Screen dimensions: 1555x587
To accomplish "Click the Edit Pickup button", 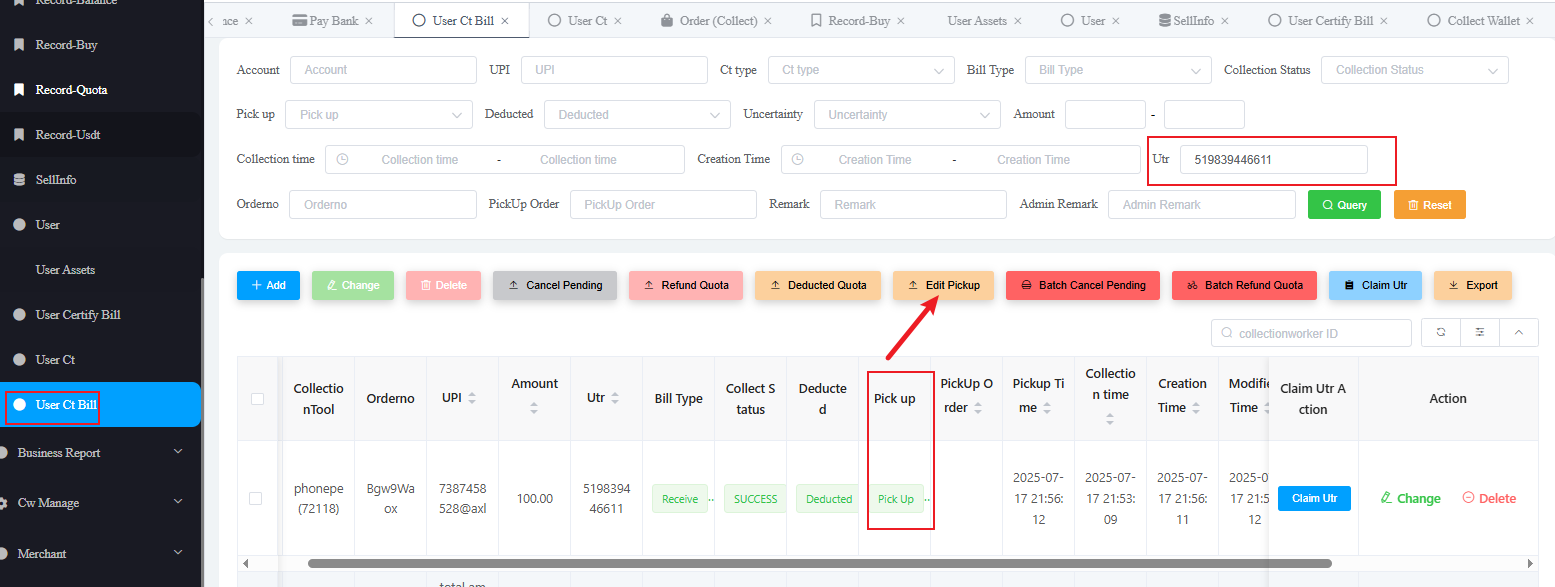I will (943, 285).
